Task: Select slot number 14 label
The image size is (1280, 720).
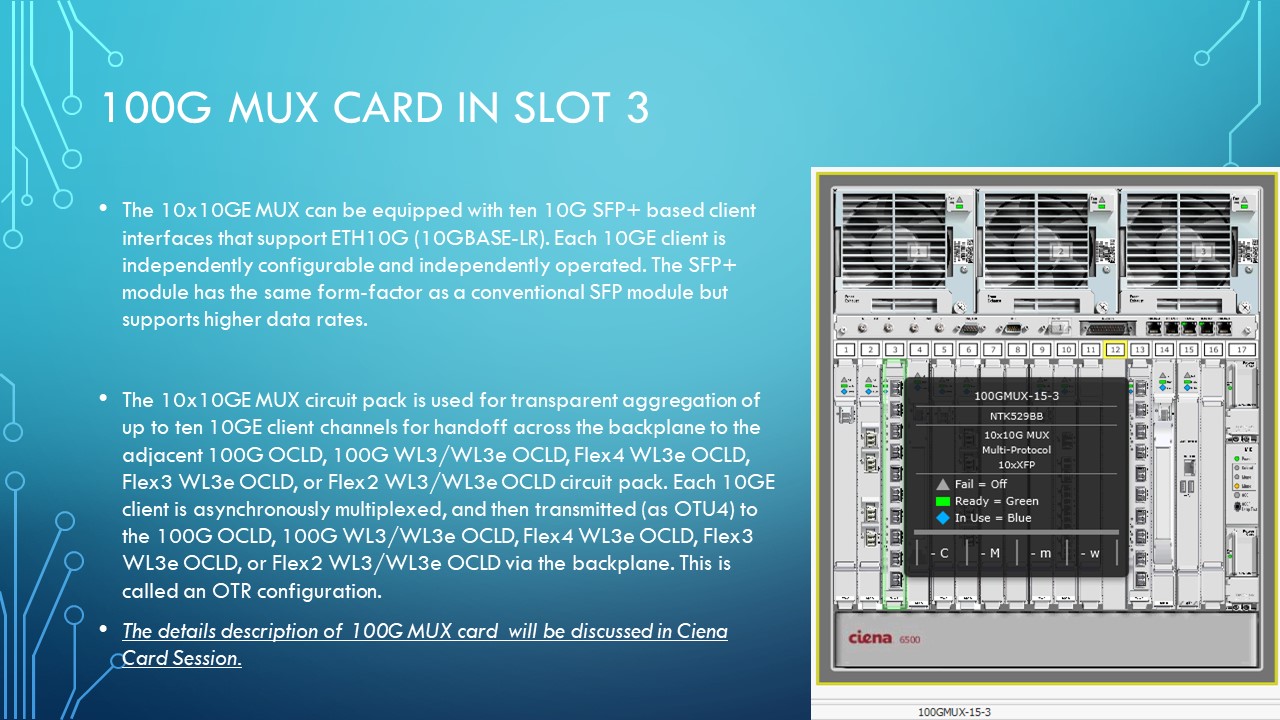Action: tap(1164, 349)
